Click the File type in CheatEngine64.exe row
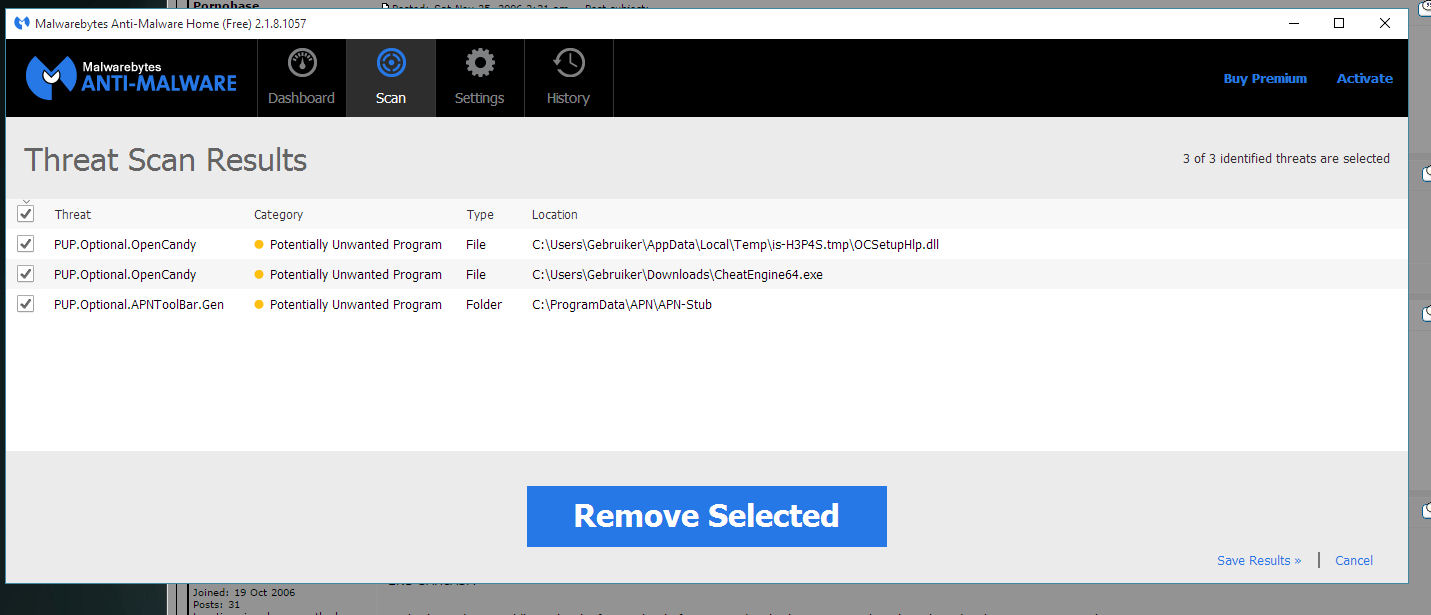This screenshot has width=1431, height=615. click(476, 274)
